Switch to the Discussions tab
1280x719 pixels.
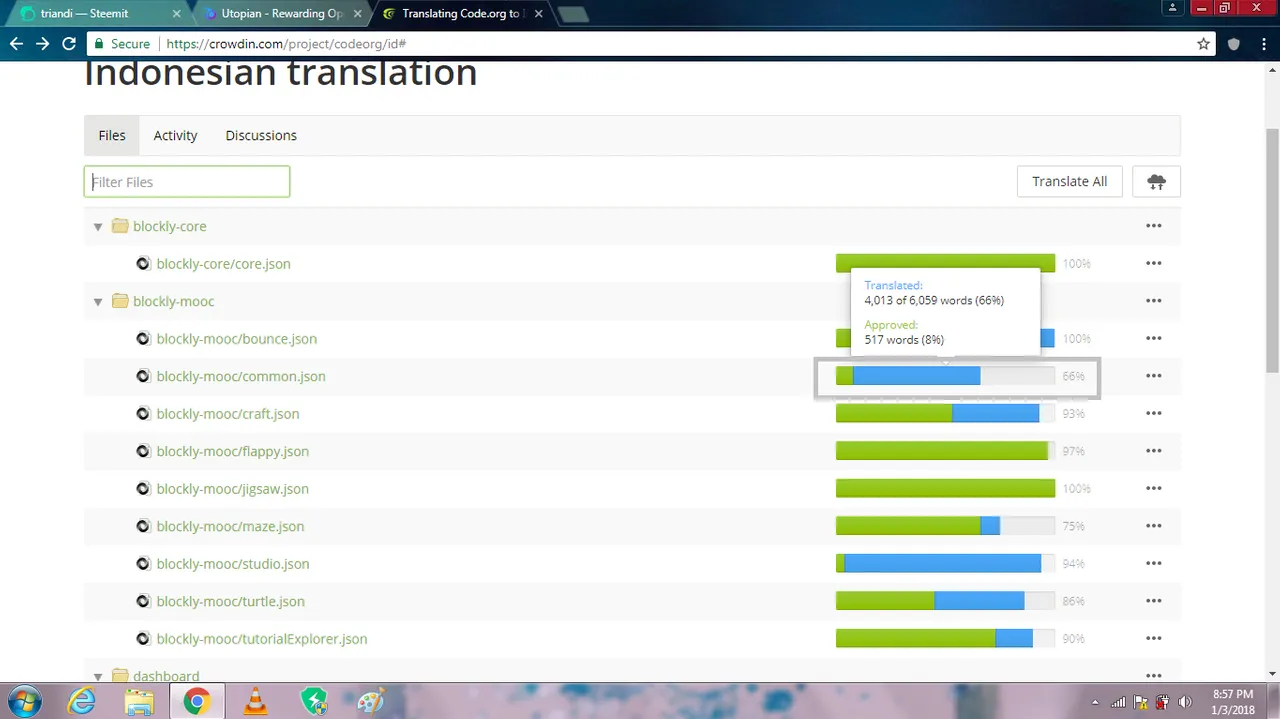tap(261, 135)
